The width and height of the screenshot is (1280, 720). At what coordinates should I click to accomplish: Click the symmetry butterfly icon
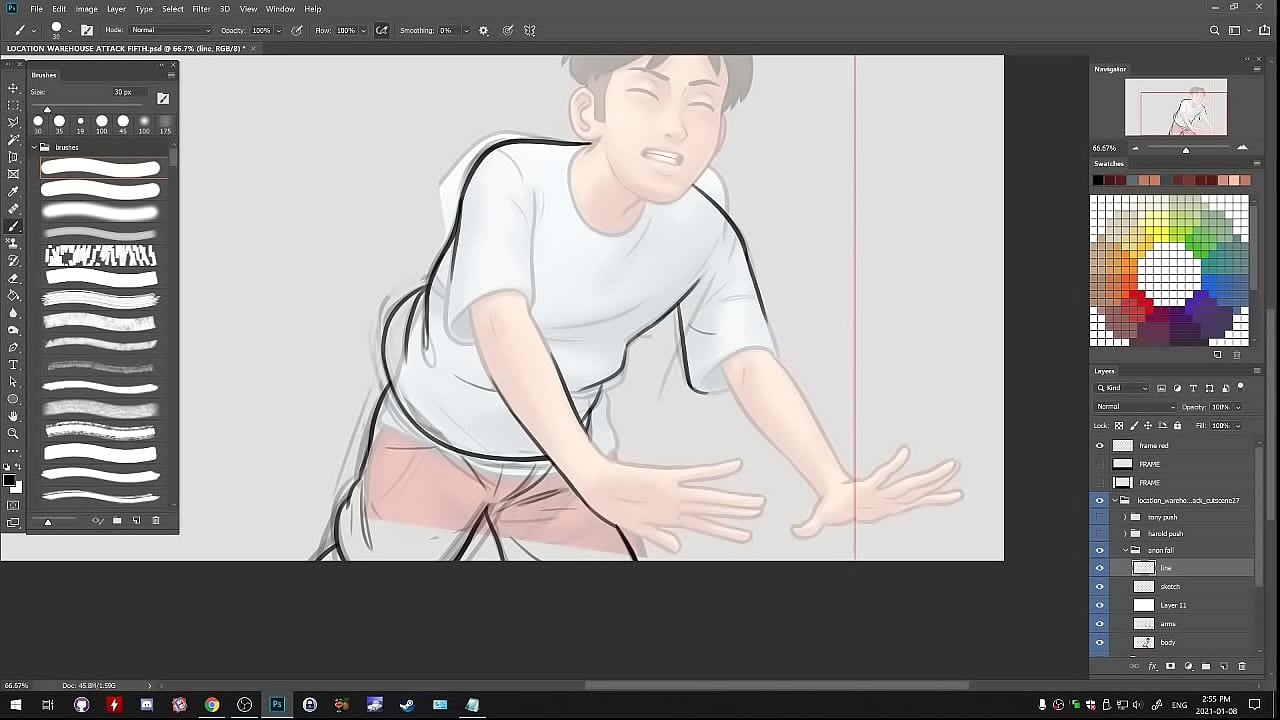[x=530, y=30]
